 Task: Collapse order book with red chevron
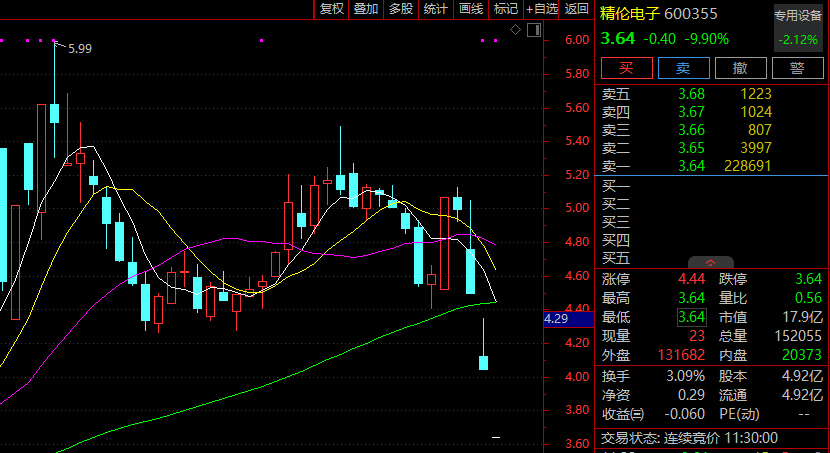pos(712,261)
